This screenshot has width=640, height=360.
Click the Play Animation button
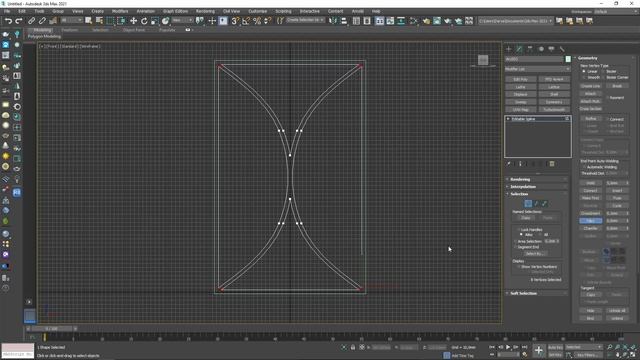tap(508, 347)
